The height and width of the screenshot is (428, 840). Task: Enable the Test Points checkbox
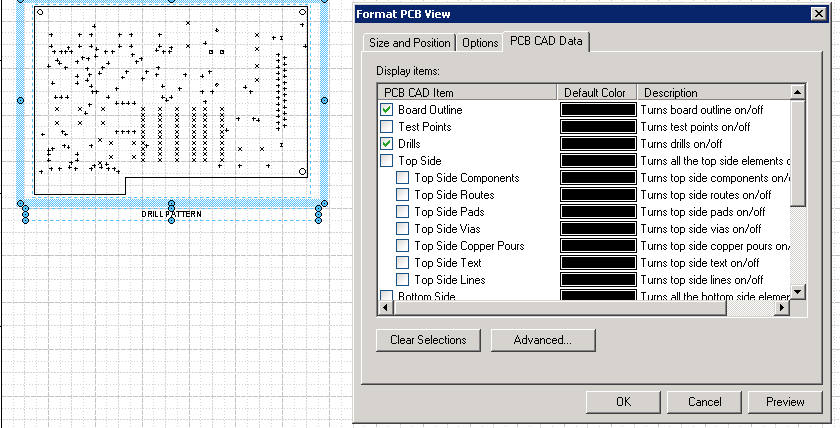point(386,127)
